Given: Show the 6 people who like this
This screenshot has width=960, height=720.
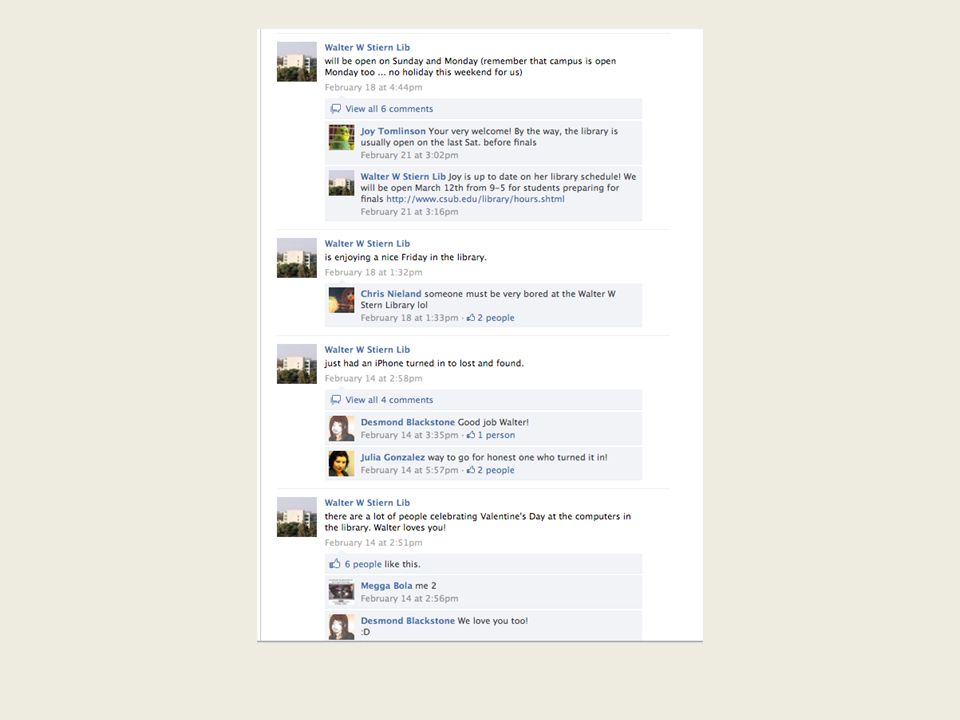Looking at the screenshot, I should click(363, 564).
